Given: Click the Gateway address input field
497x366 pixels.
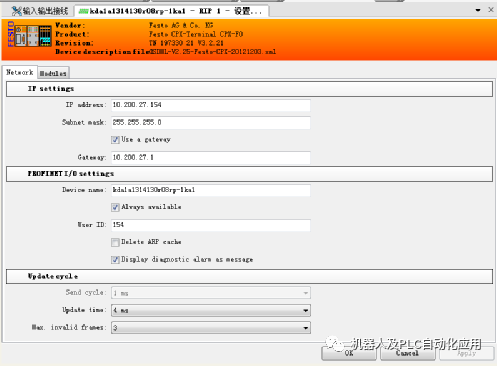Looking at the screenshot, I should (211, 157).
